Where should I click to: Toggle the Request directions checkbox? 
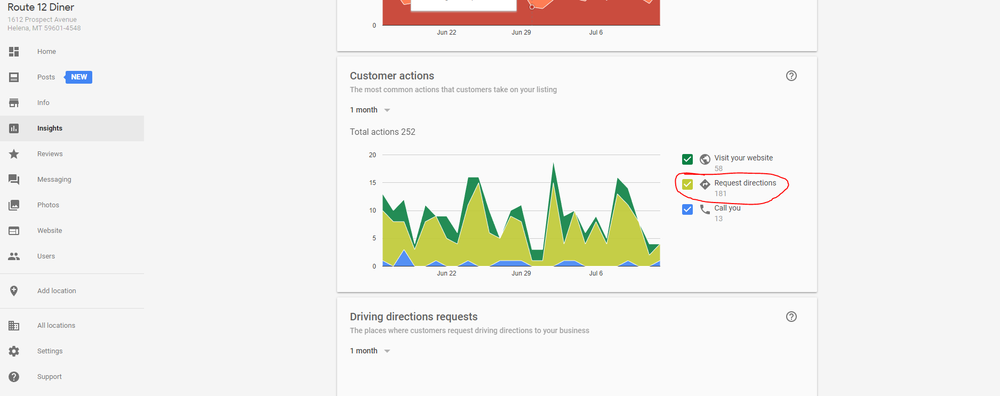(x=688, y=184)
